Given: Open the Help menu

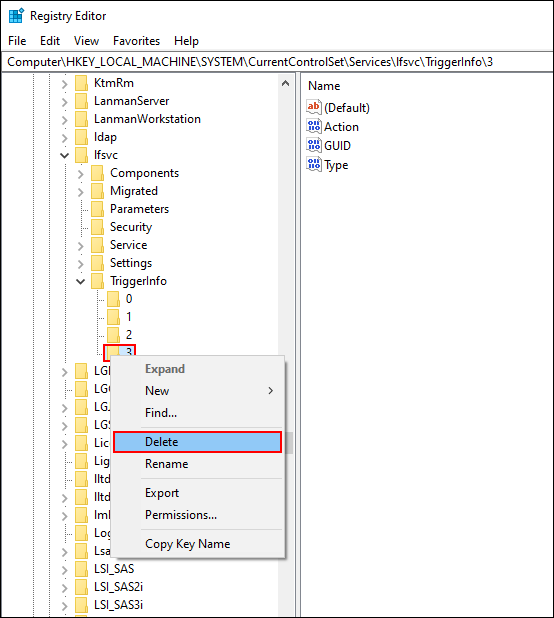Looking at the screenshot, I should tap(186, 41).
